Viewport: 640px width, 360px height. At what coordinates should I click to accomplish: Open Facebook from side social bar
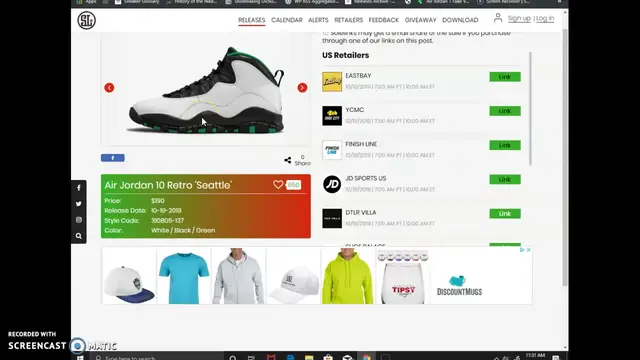(x=79, y=188)
